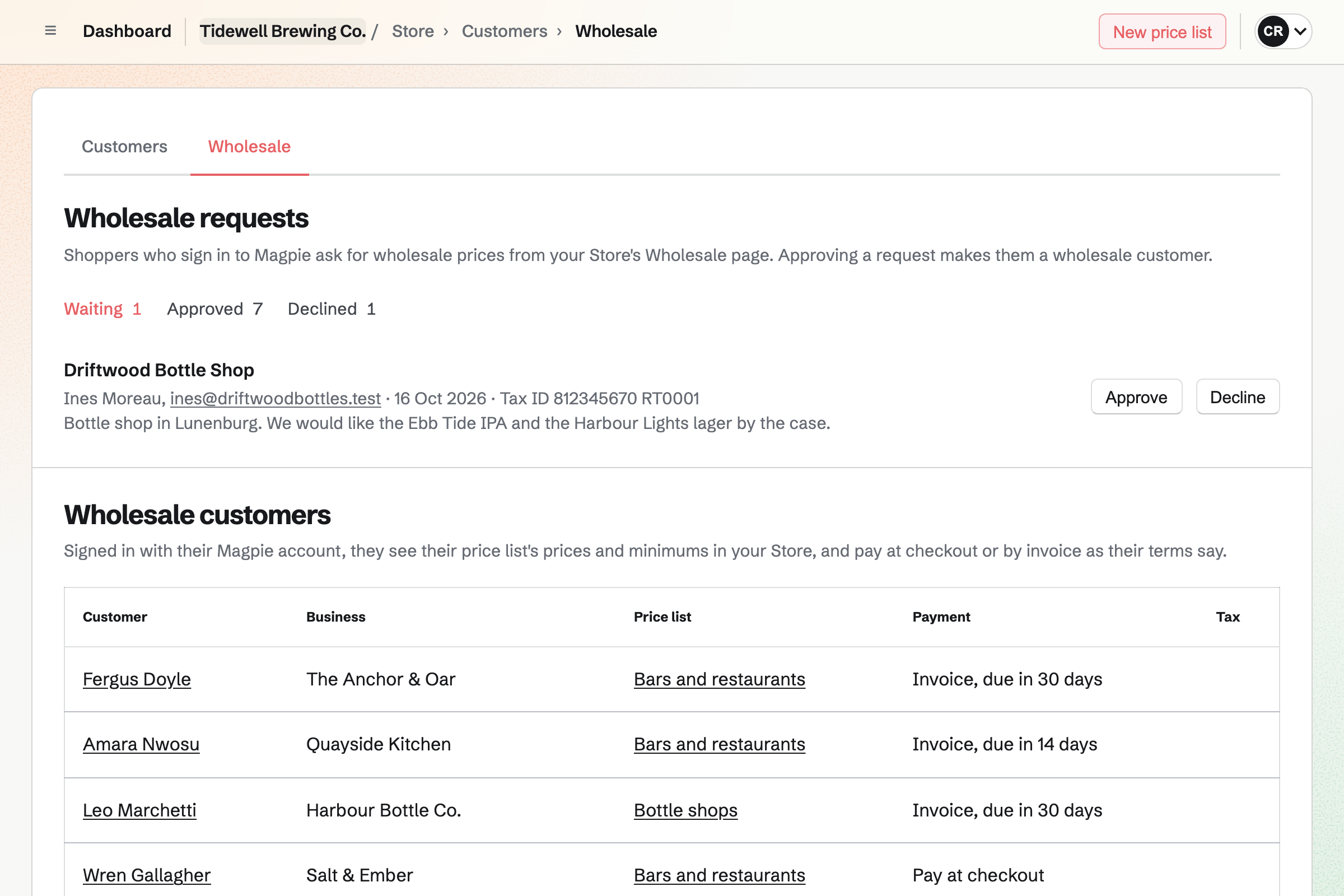Viewport: 1344px width, 896px height.
Task: Go to Dashboard in the top bar
Action: point(127,31)
